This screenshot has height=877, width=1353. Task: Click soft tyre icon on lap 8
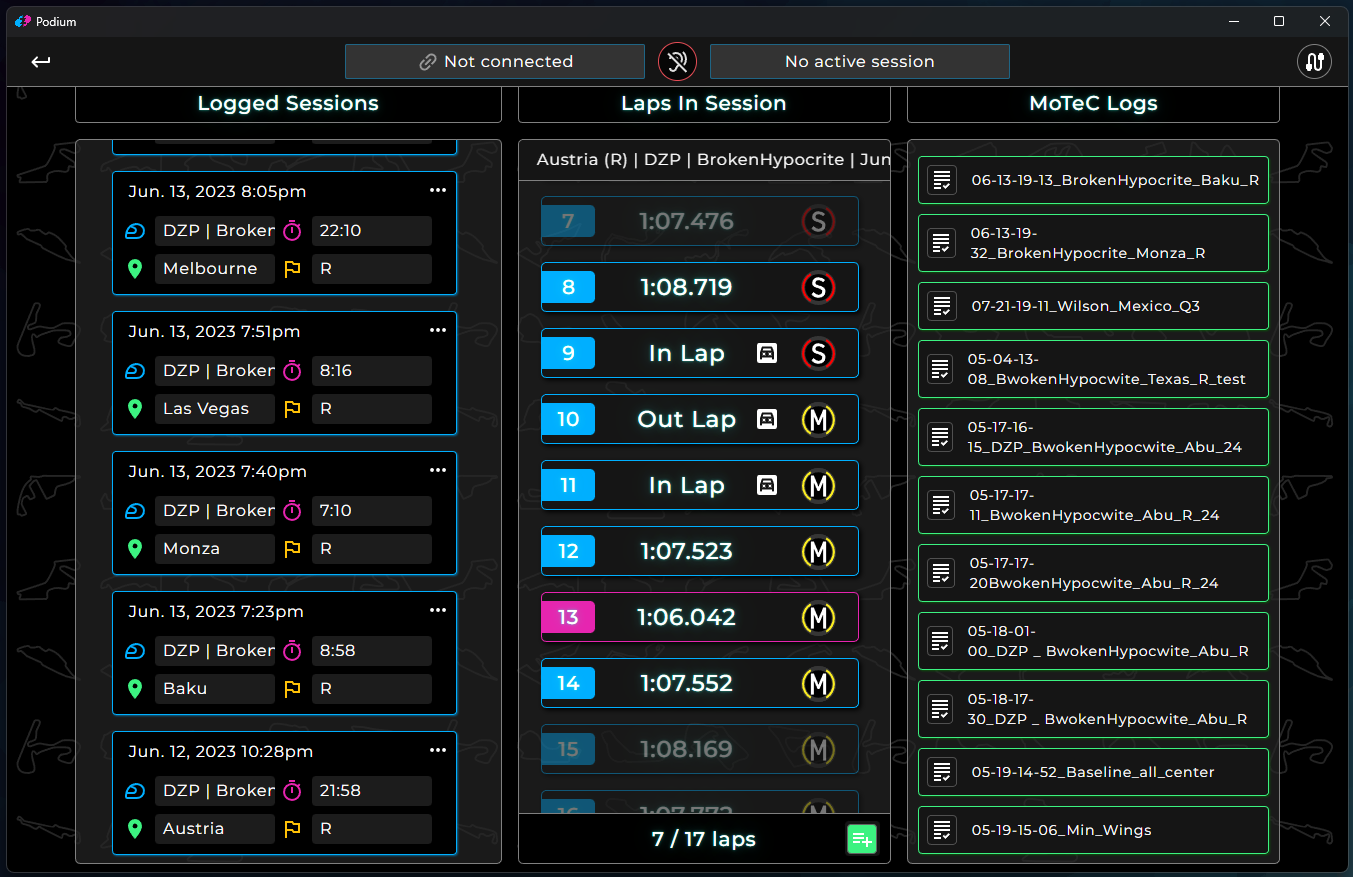818,287
